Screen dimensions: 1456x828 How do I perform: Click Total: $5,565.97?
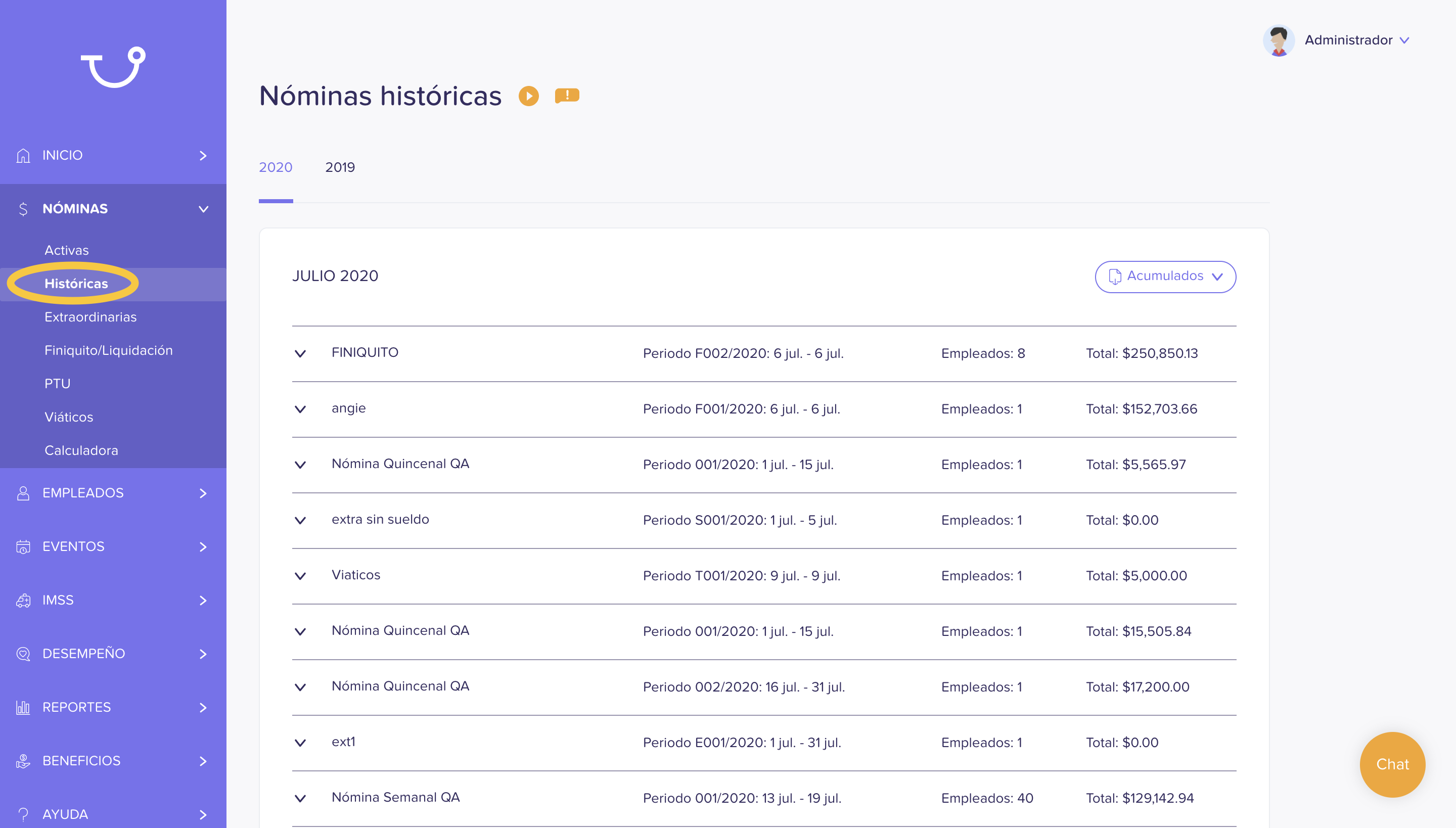[1136, 465]
